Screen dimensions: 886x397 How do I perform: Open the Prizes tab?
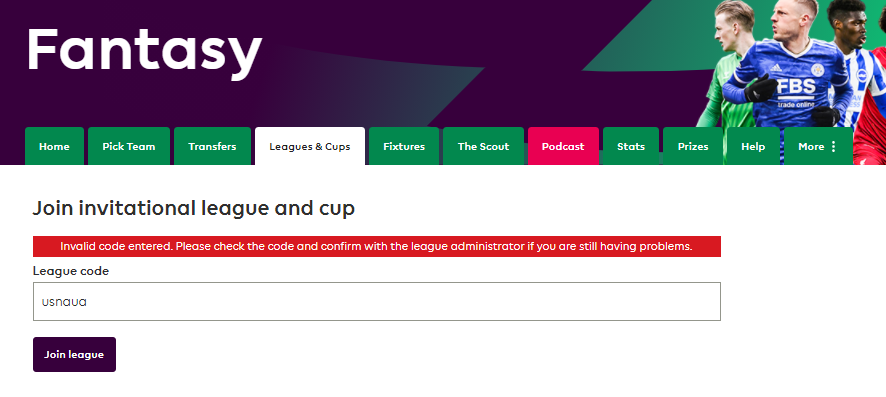[693, 146]
